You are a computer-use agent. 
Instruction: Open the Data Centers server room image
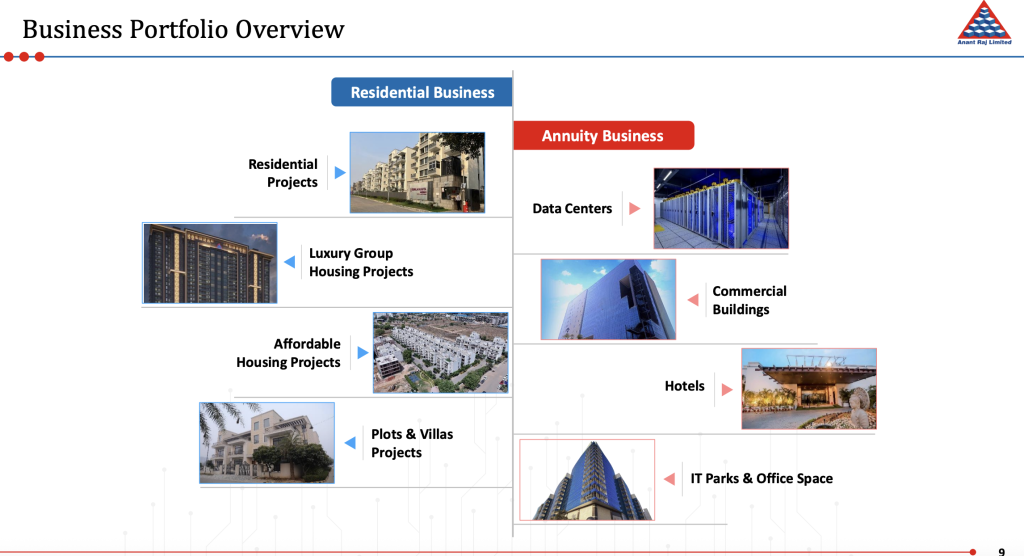point(721,208)
